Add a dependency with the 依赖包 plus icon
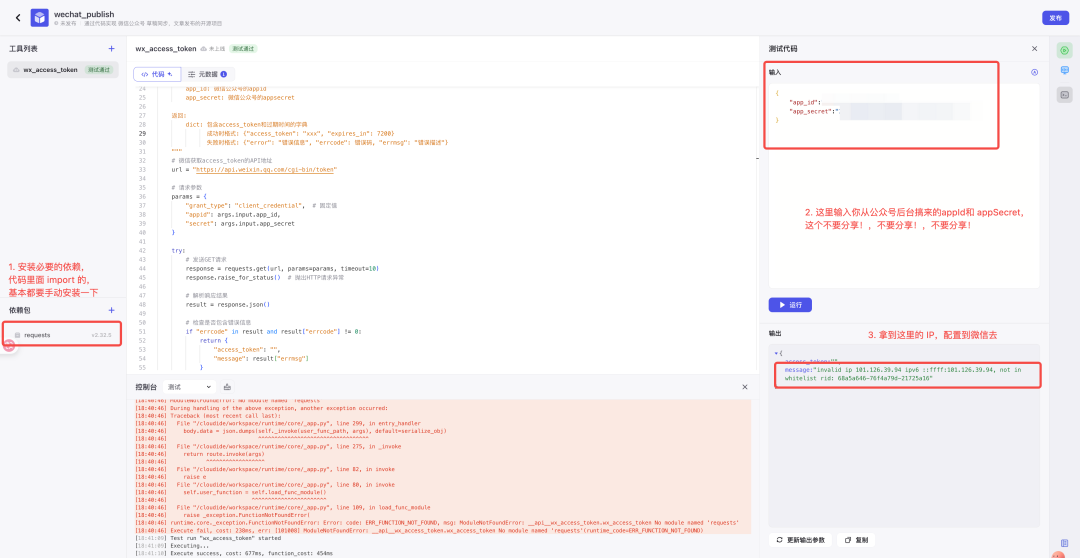The width and height of the screenshot is (1080, 558). pyautogui.click(x=111, y=310)
